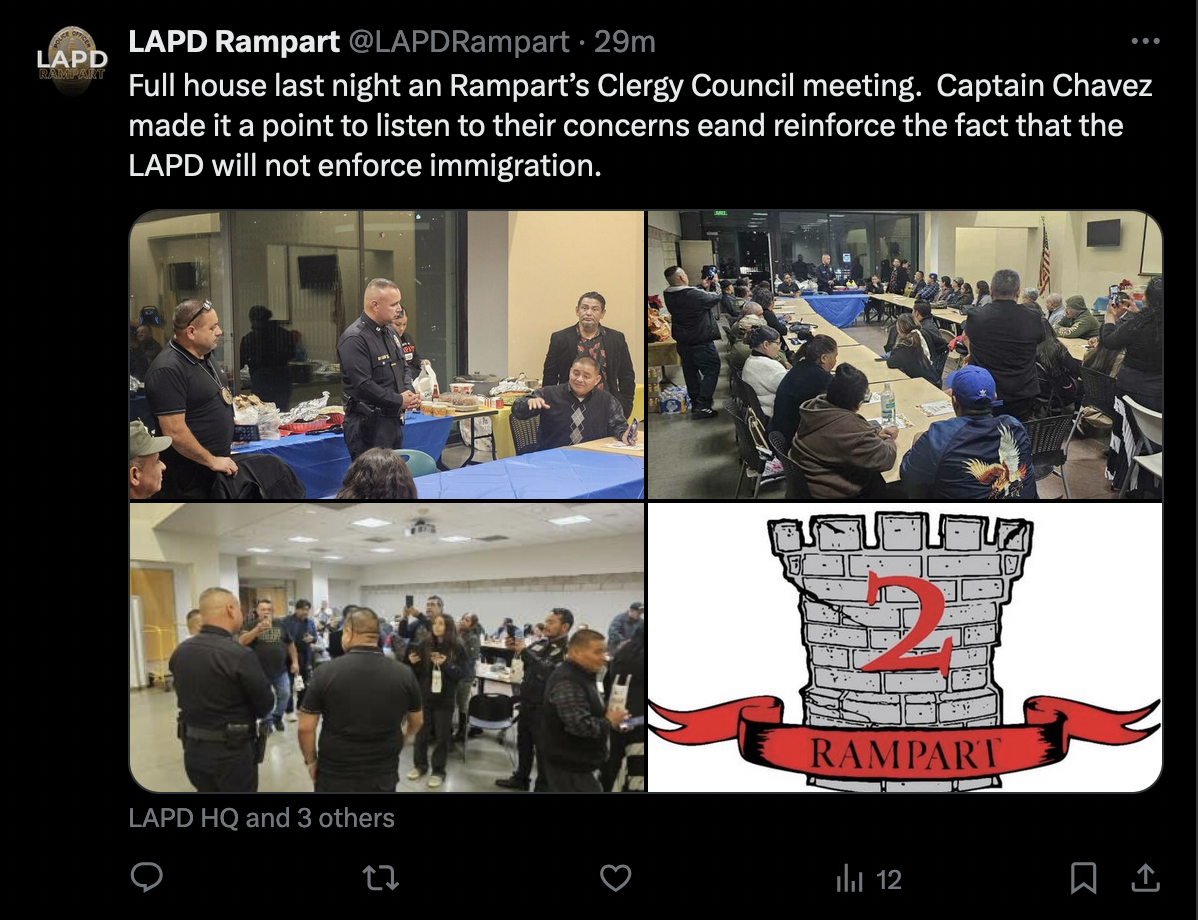The height and width of the screenshot is (920, 1198).
Task: Click tweet line mentioning Clergy Council meeting
Action: point(640,86)
